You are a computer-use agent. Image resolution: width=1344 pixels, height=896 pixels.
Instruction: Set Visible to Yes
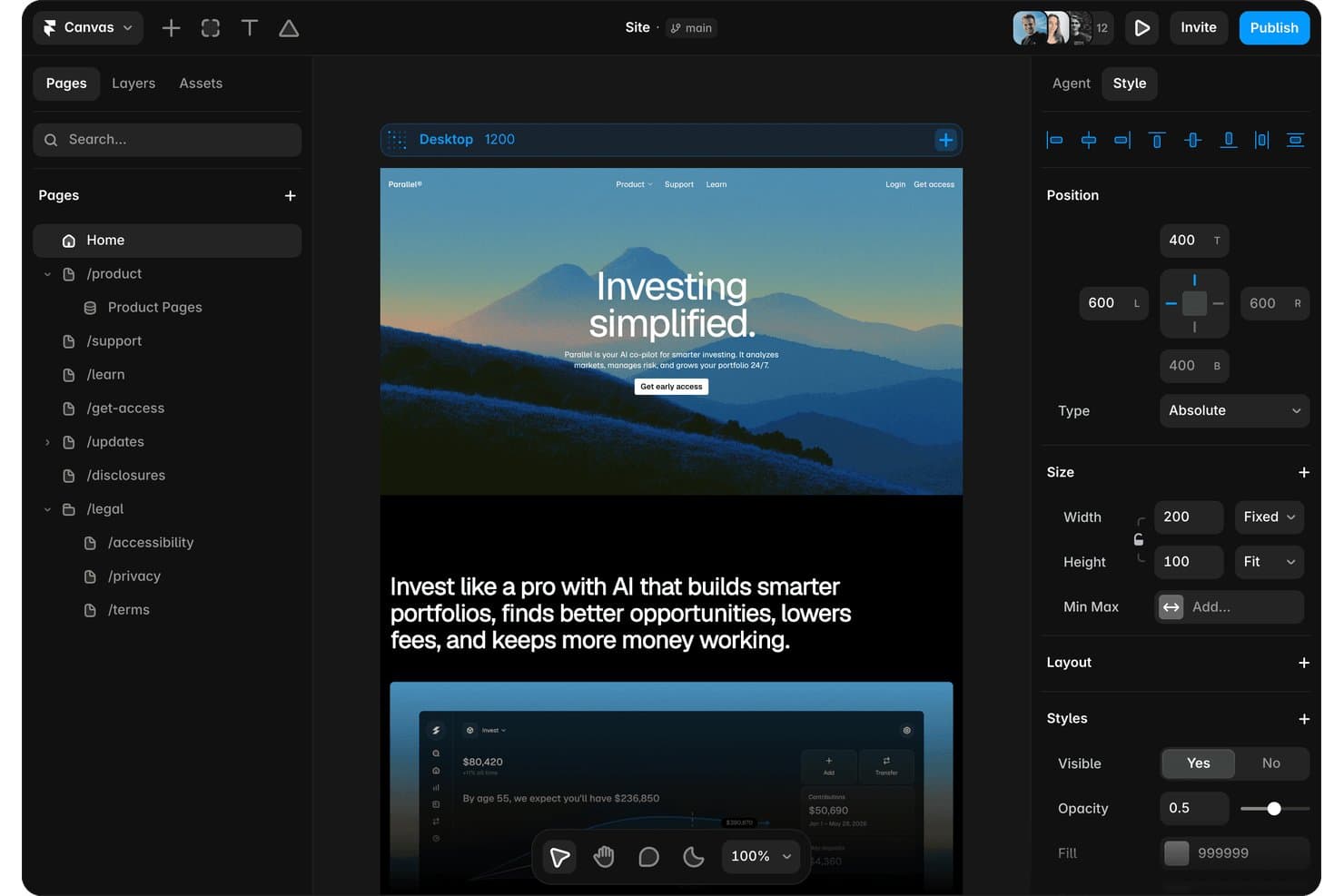1199,763
